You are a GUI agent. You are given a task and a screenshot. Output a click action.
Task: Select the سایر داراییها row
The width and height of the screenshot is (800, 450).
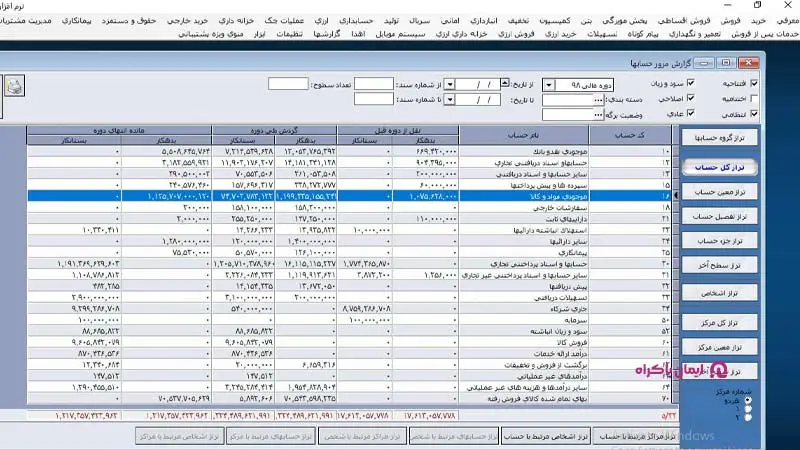tap(349, 241)
